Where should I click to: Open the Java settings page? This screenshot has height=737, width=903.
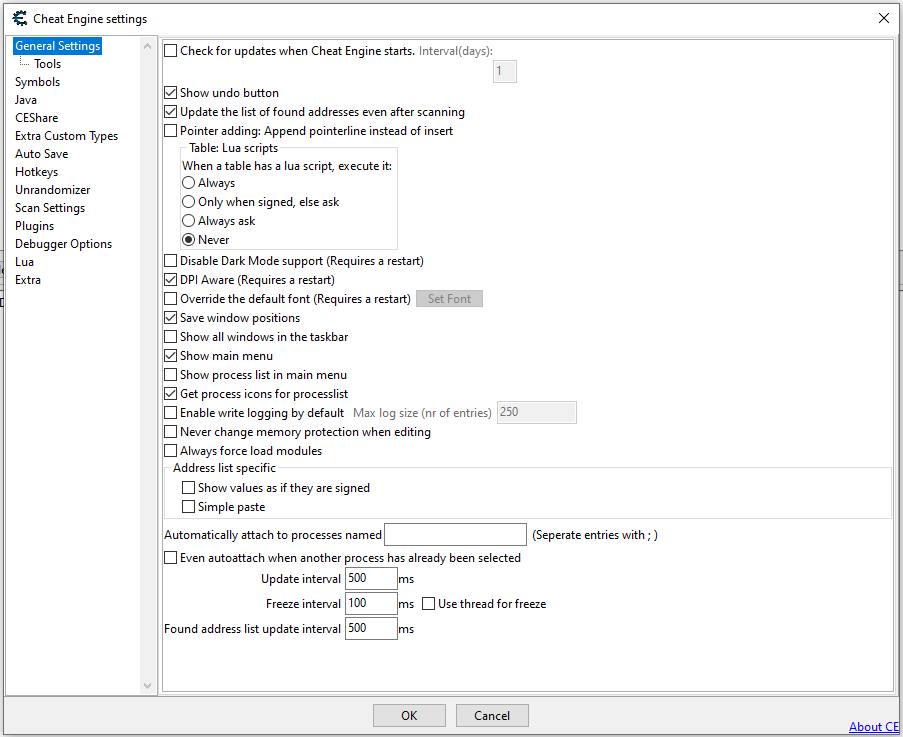[26, 100]
